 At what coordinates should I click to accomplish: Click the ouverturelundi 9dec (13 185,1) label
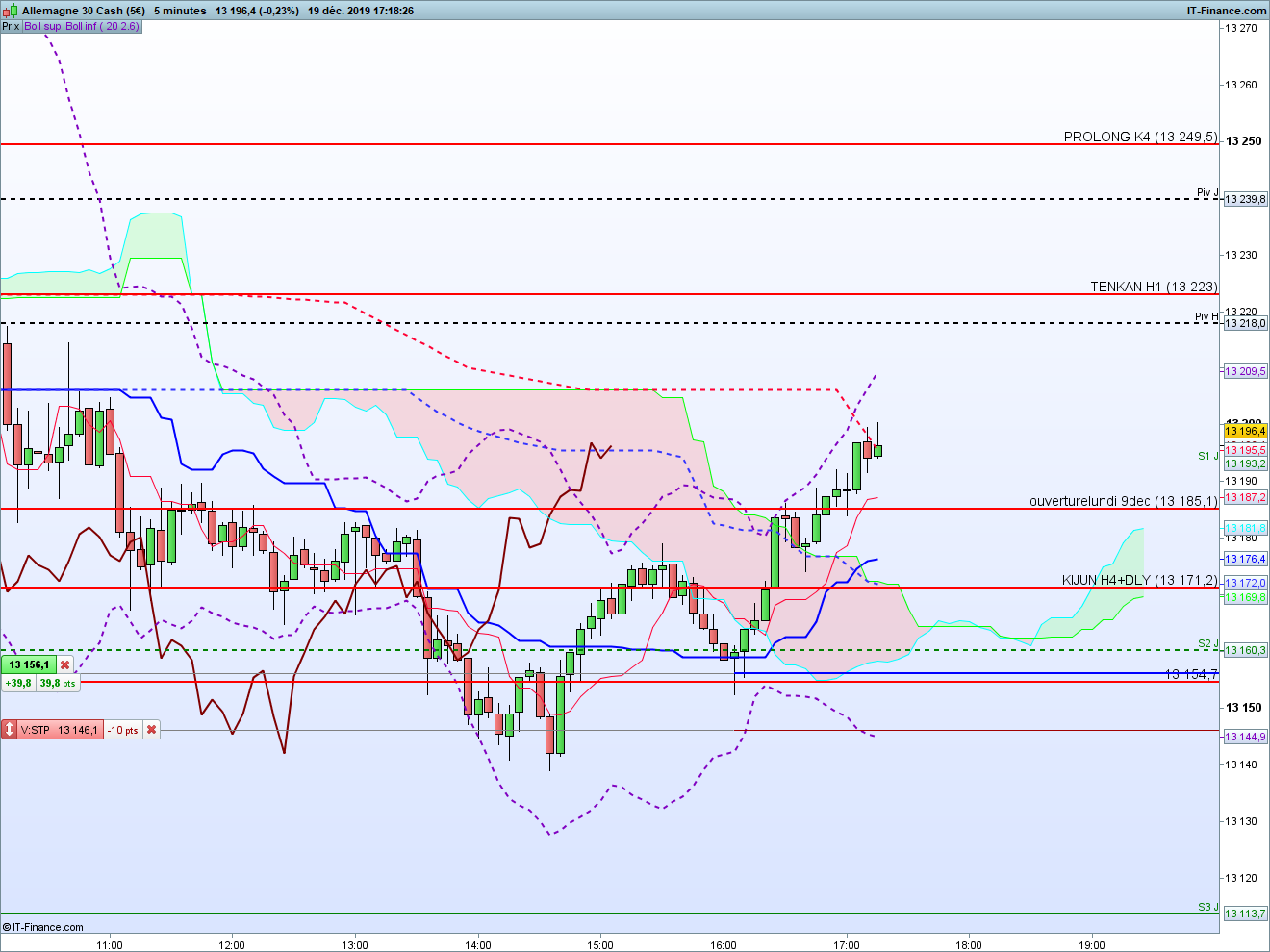point(1124,501)
